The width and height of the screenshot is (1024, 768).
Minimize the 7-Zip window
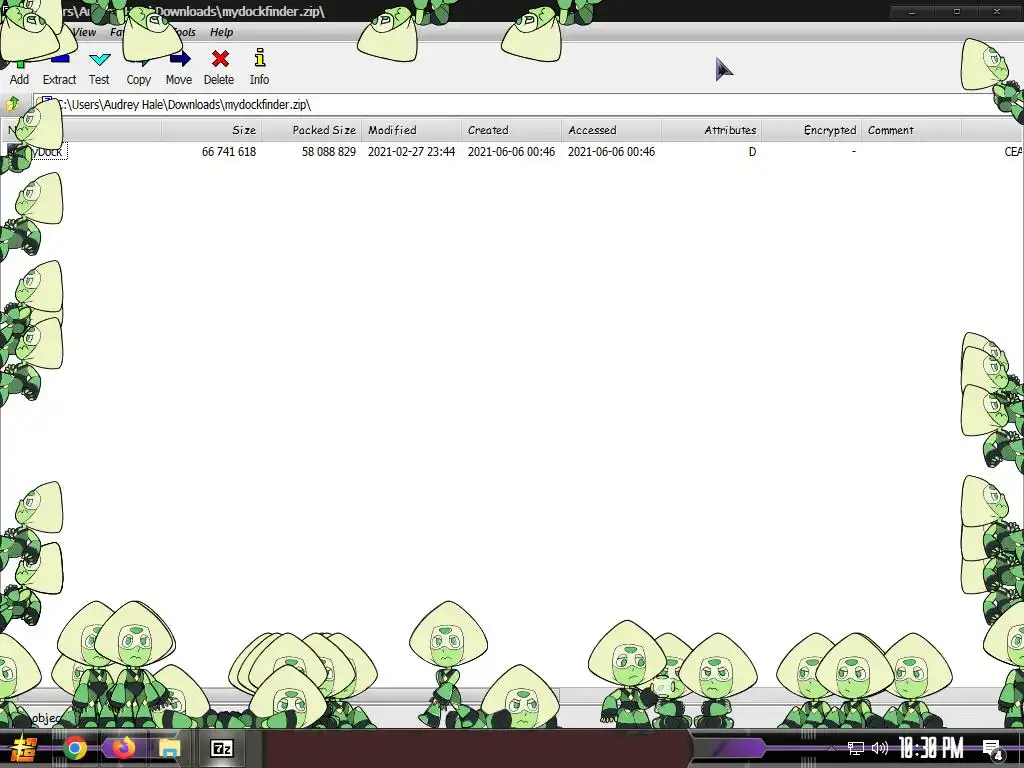point(912,11)
